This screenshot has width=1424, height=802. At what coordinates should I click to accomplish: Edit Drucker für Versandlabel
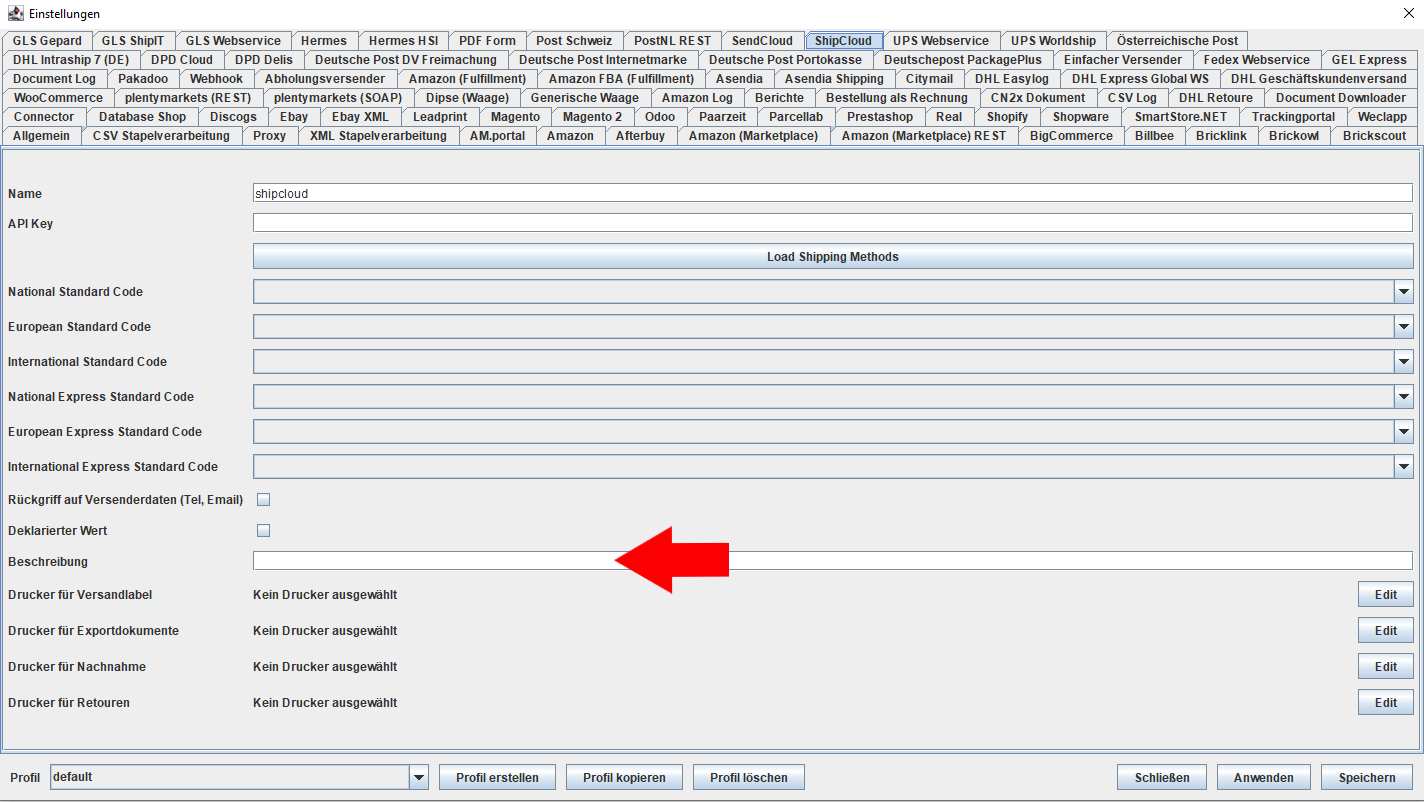1385,595
